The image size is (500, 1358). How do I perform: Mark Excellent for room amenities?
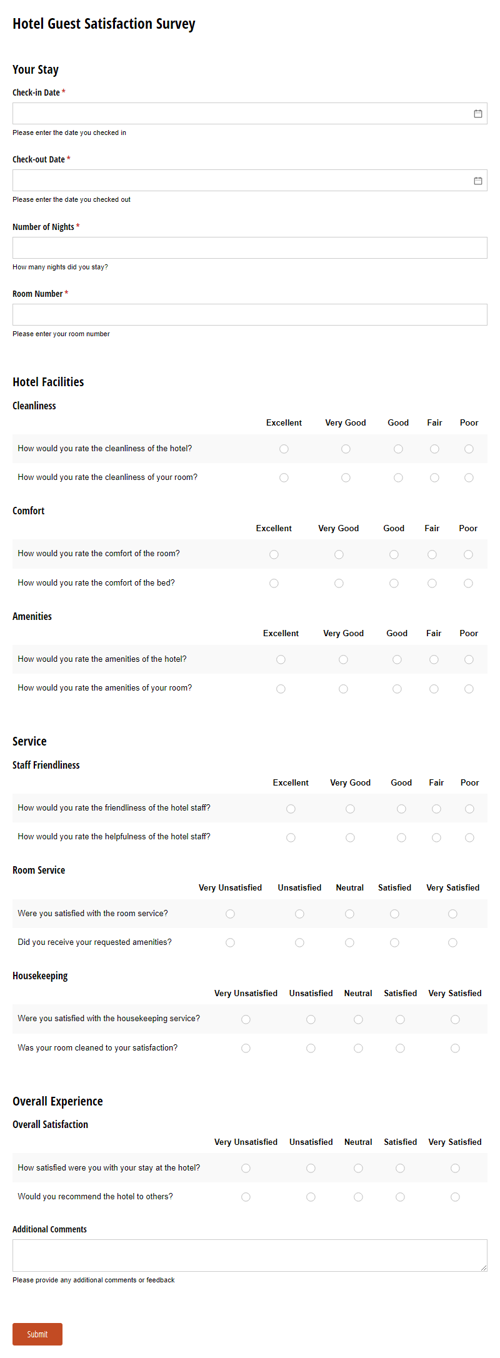click(x=281, y=689)
